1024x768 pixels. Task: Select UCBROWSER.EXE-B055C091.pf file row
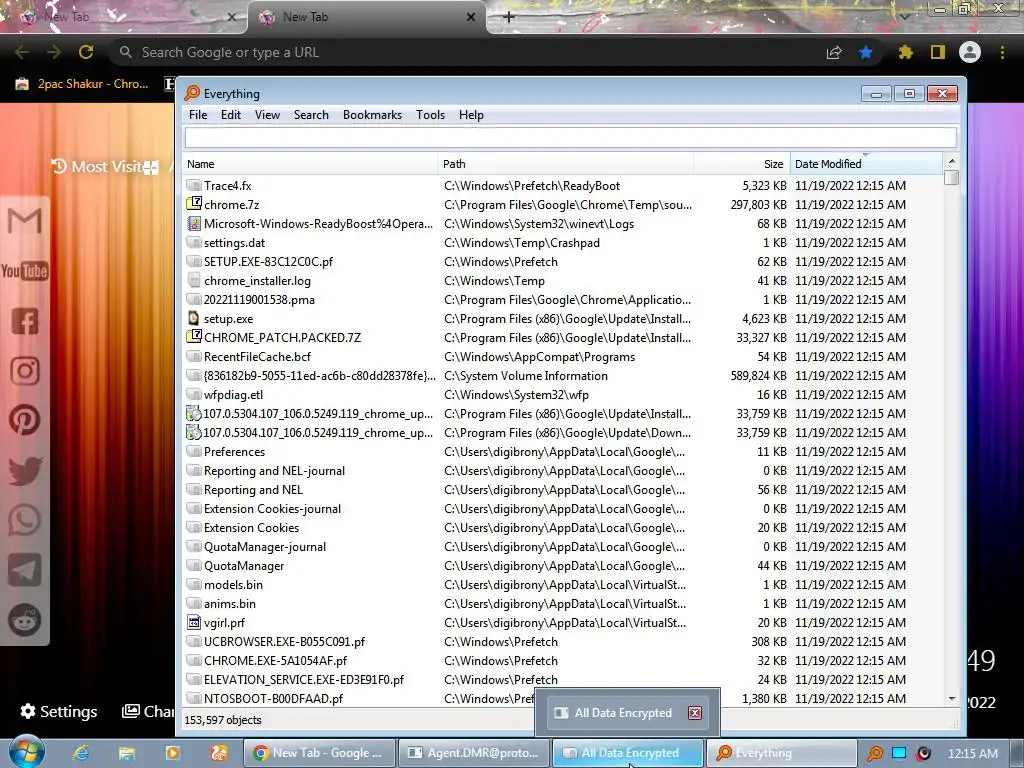[x=564, y=641]
